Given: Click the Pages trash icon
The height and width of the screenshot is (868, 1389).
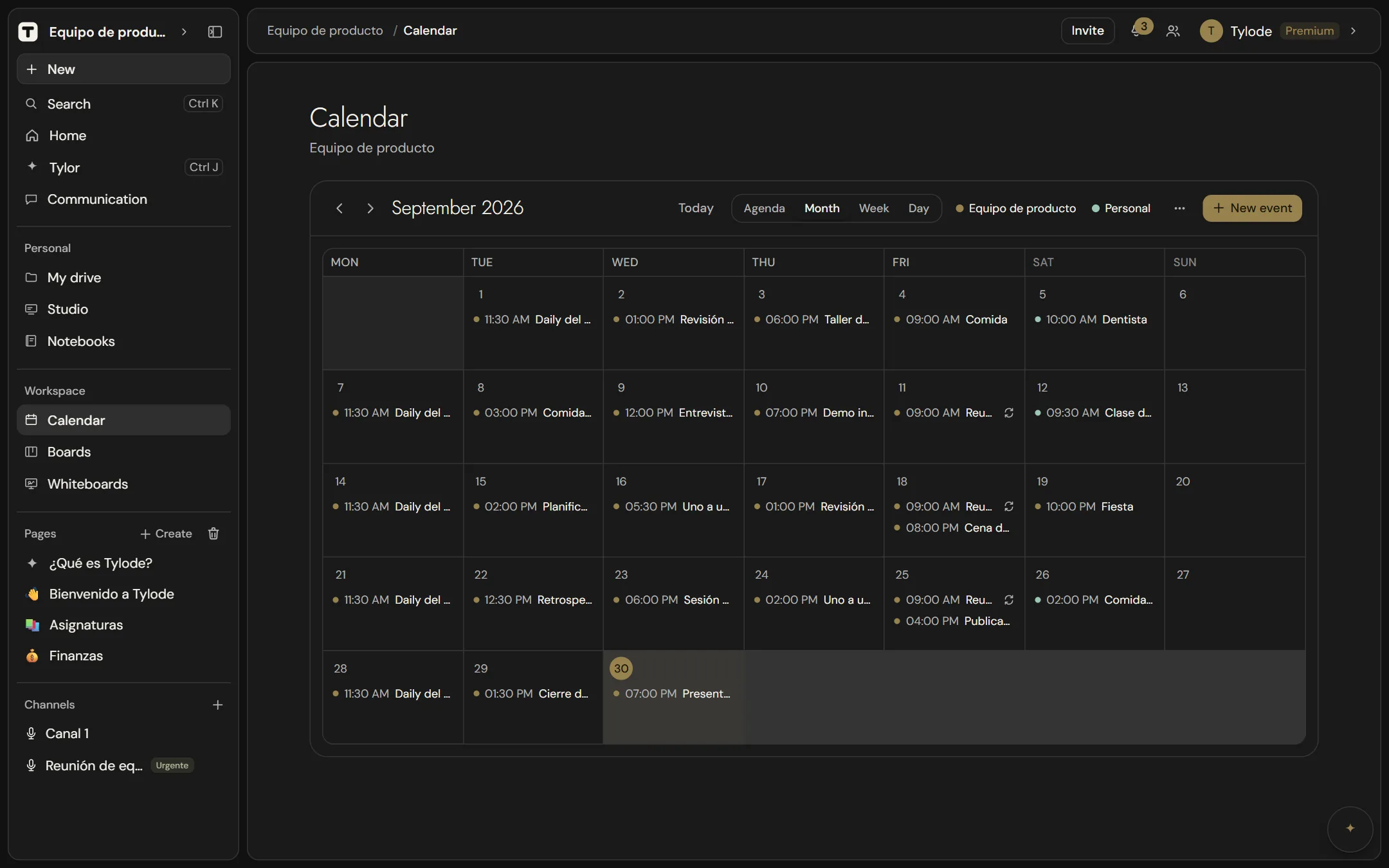Looking at the screenshot, I should pos(213,534).
